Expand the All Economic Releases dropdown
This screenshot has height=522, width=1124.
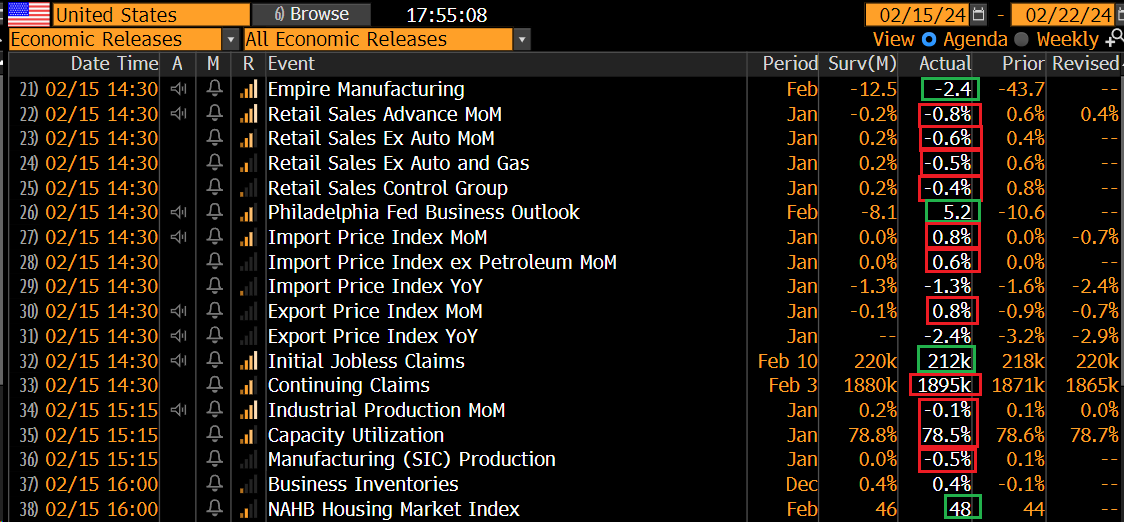(523, 39)
